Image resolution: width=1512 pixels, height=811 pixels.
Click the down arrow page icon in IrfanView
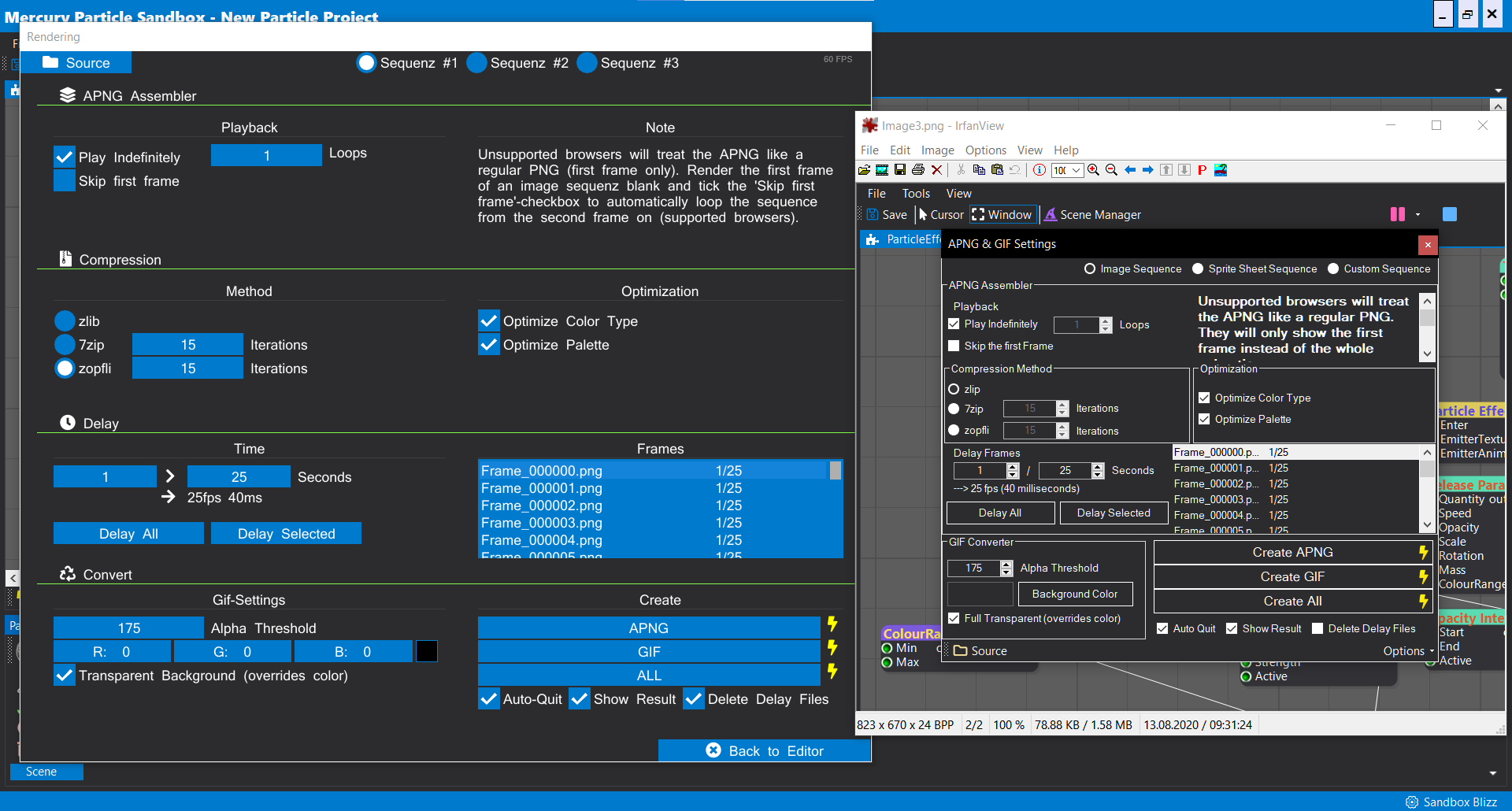pyautogui.click(x=1184, y=170)
